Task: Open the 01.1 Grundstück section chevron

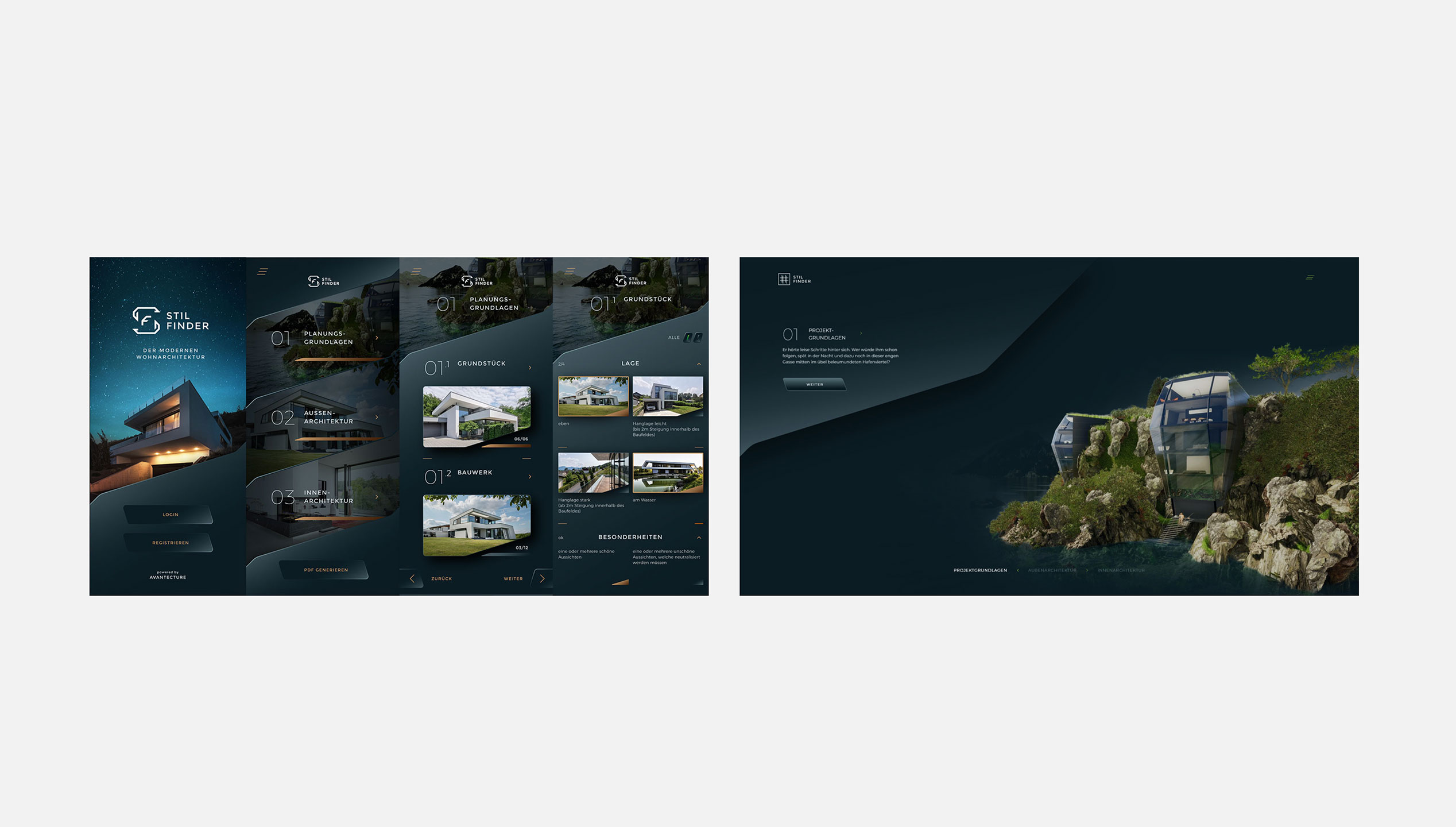Action: pos(529,368)
